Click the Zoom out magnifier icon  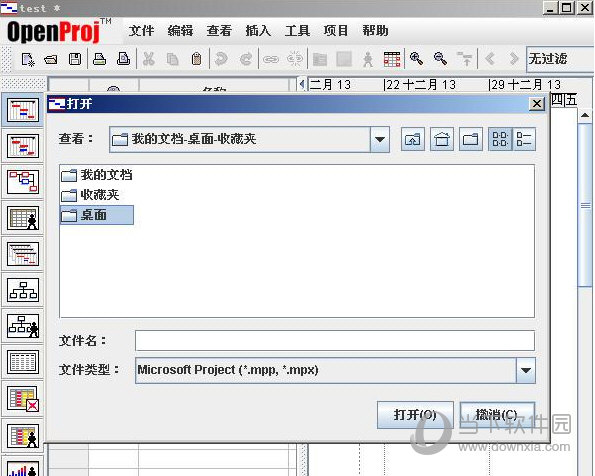click(441, 58)
